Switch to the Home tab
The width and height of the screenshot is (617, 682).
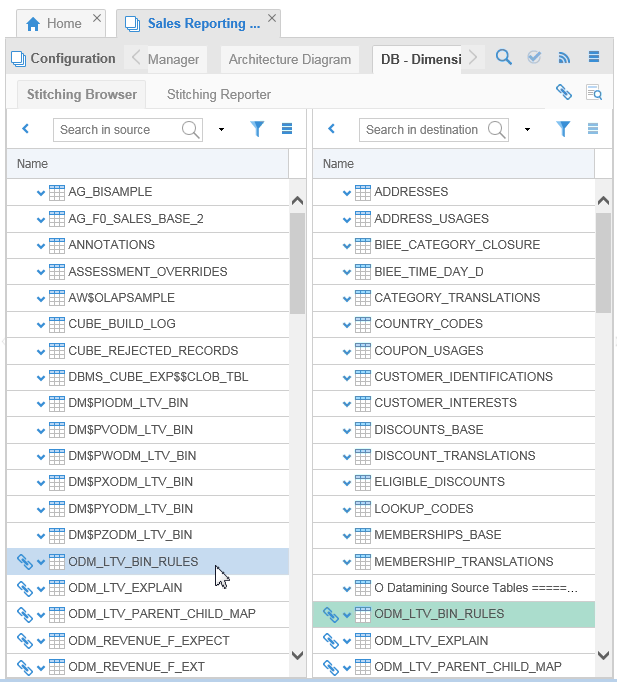coord(61,23)
